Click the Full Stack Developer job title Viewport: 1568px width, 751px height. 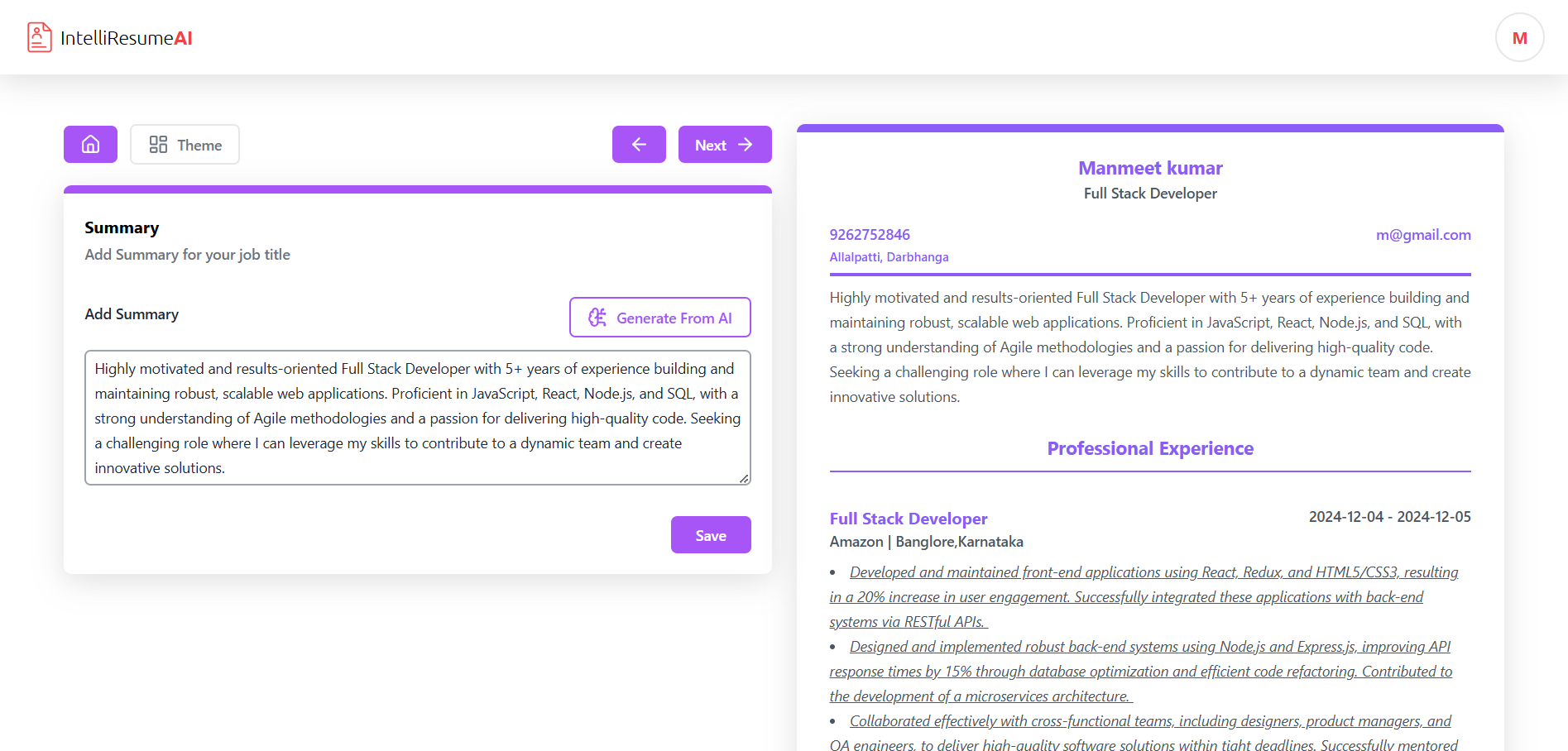[x=909, y=519]
